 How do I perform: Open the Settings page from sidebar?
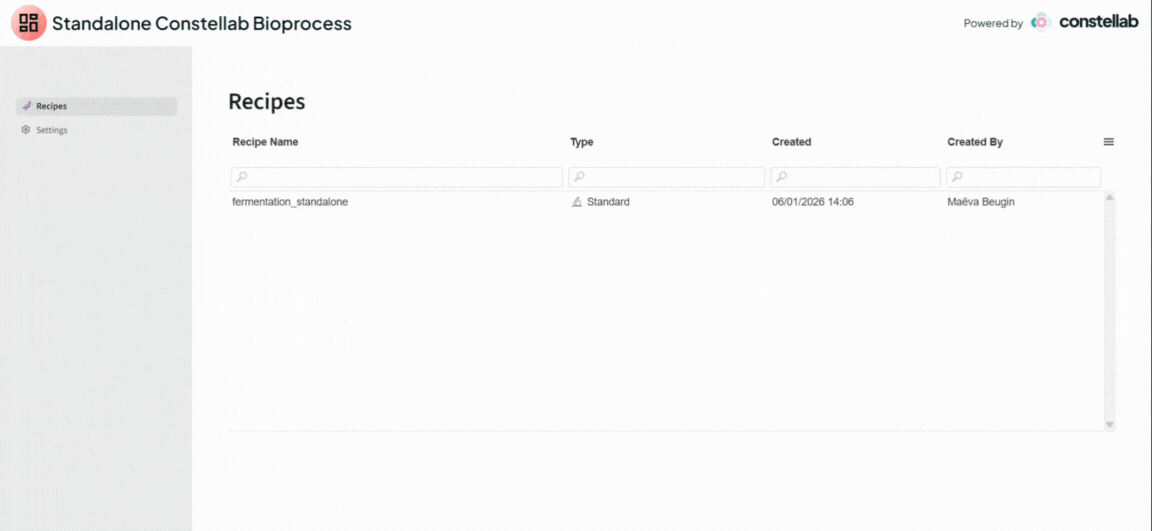(51, 130)
